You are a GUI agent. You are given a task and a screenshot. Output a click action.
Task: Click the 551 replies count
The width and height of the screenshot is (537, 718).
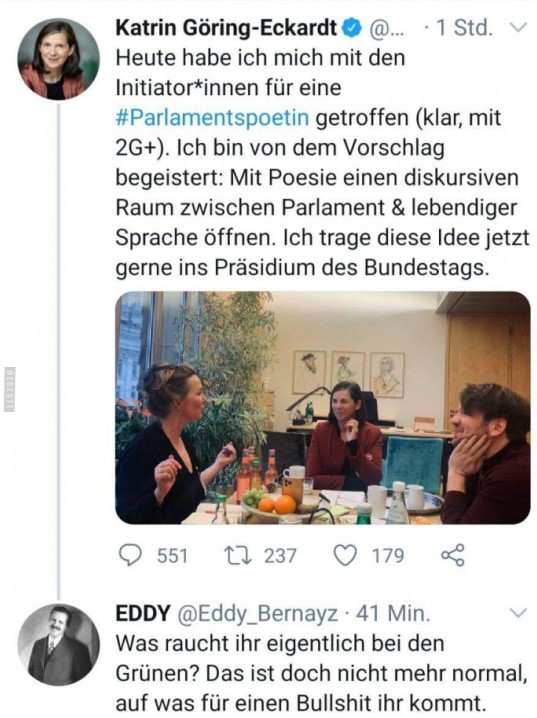click(173, 556)
